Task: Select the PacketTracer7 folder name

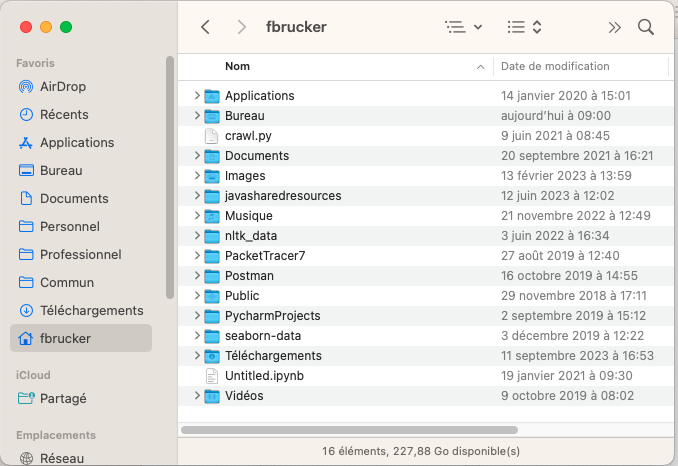Action: click(265, 255)
